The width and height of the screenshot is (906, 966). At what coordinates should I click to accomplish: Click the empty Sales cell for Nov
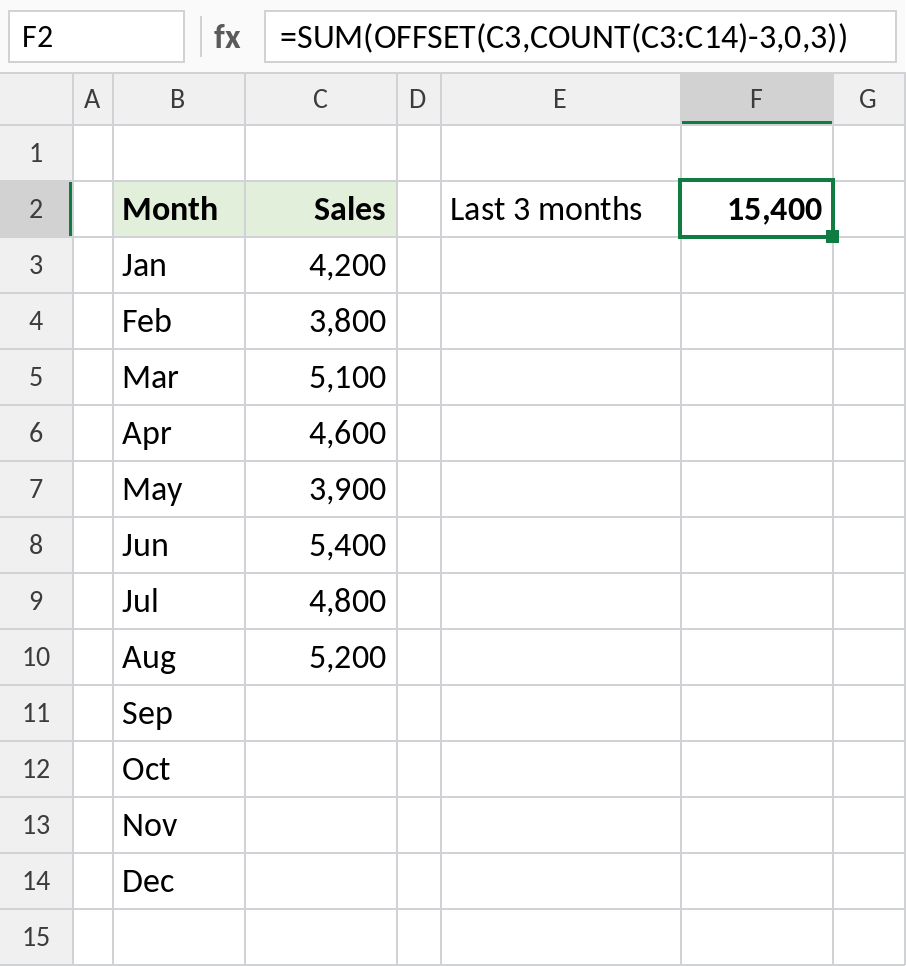321,826
